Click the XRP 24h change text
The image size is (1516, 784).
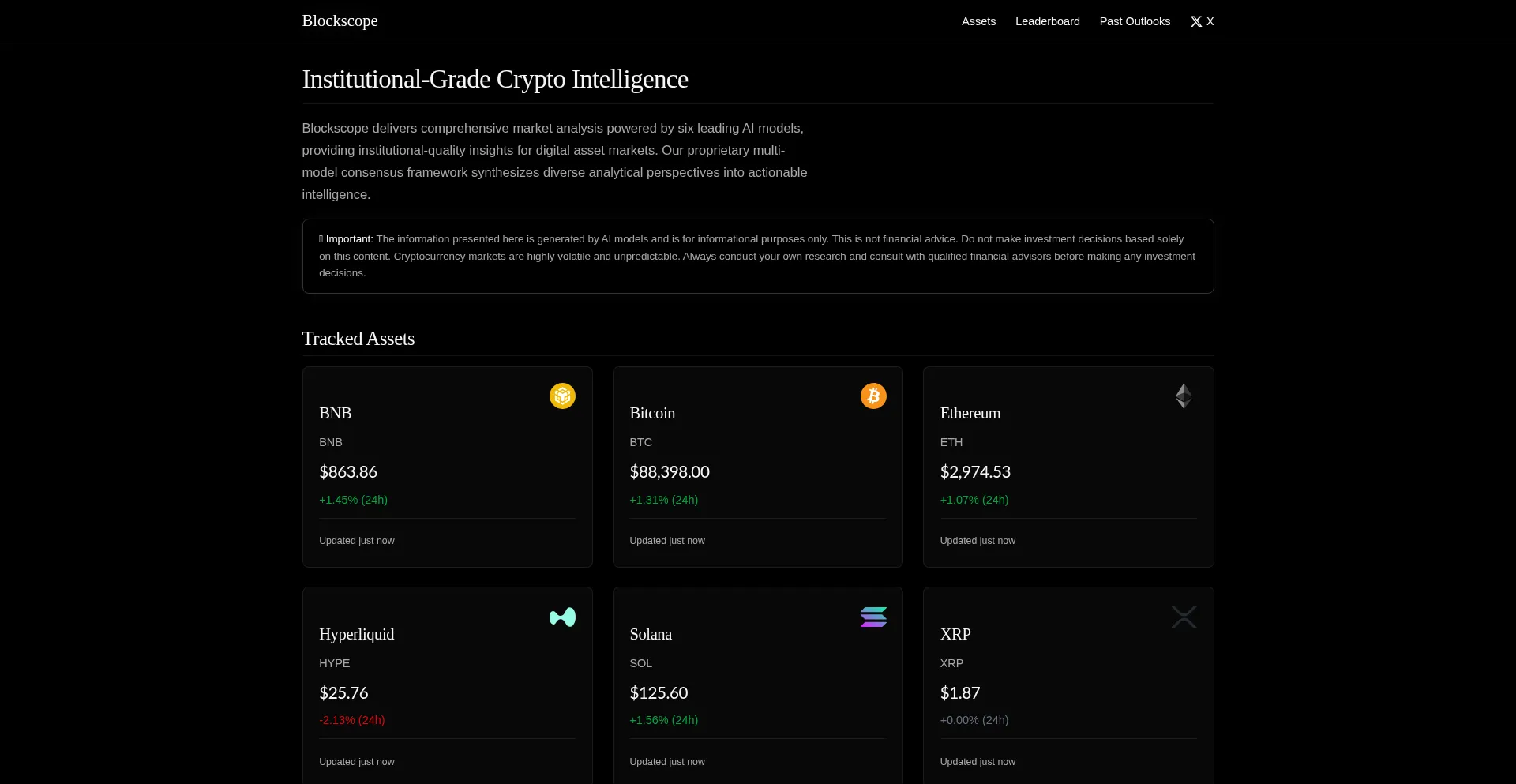point(974,720)
